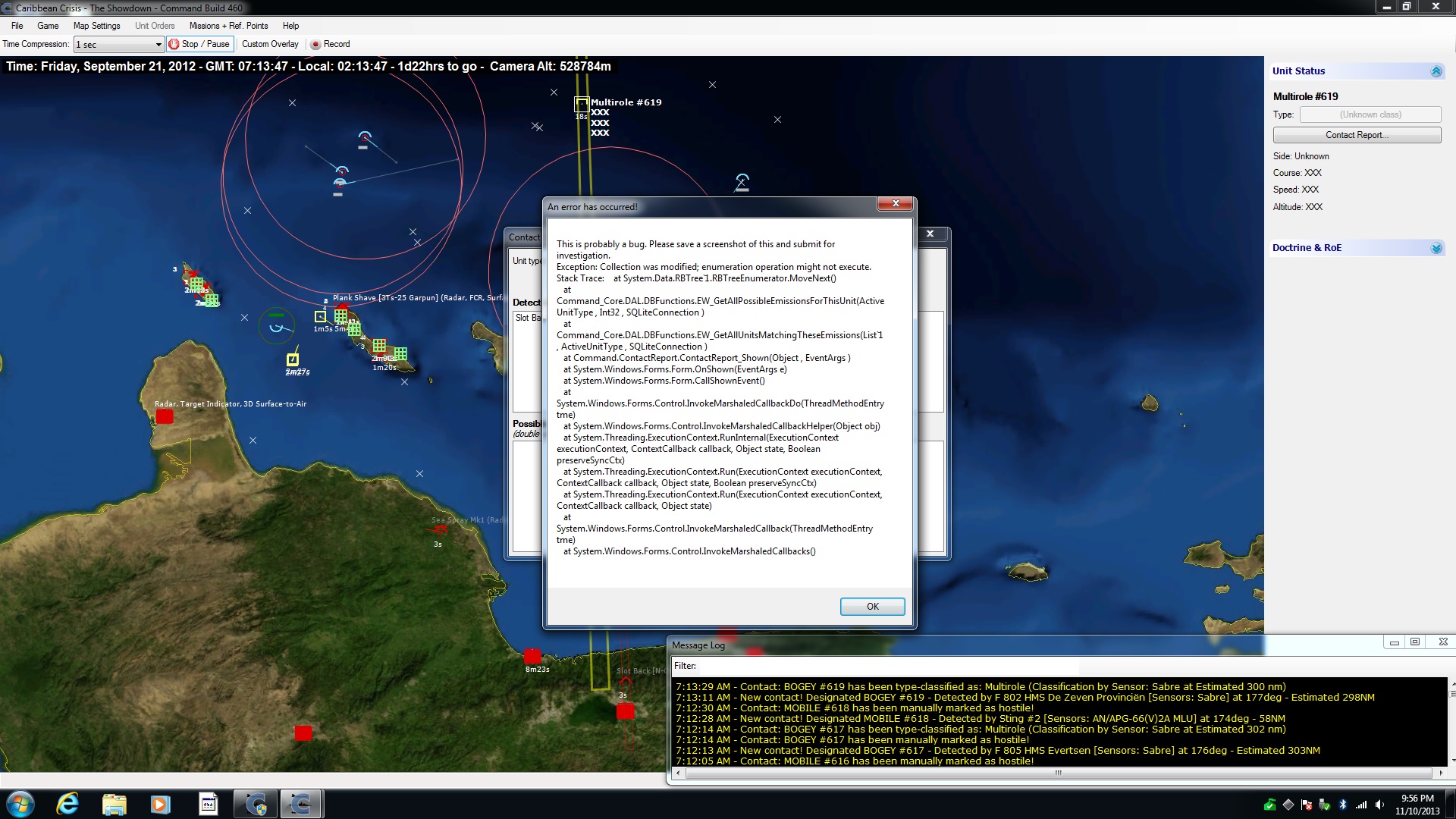Start recording with the Record button
The height and width of the screenshot is (819, 1456).
click(330, 44)
